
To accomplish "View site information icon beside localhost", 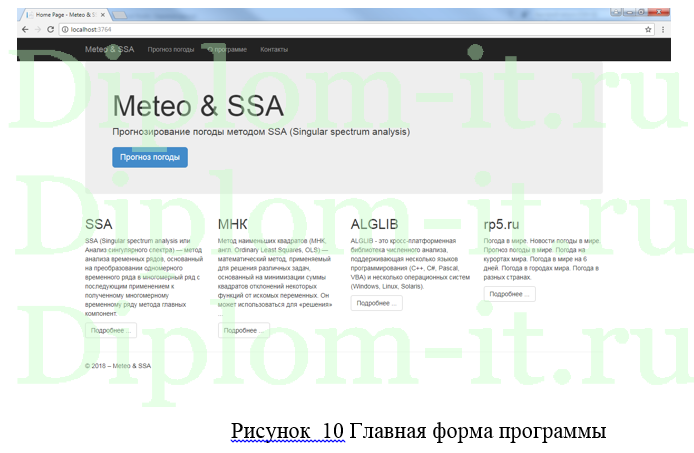I will point(65,29).
